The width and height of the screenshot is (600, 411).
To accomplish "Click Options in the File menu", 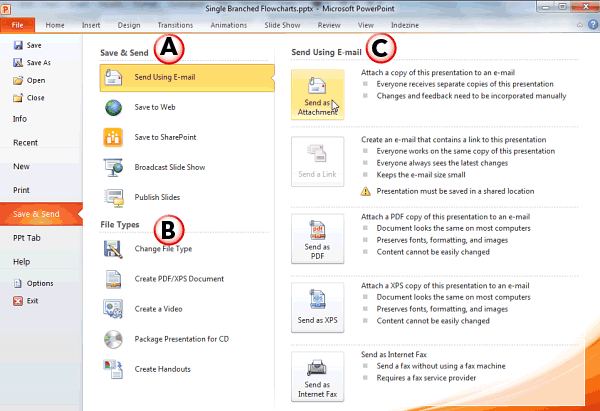I will click(x=40, y=283).
